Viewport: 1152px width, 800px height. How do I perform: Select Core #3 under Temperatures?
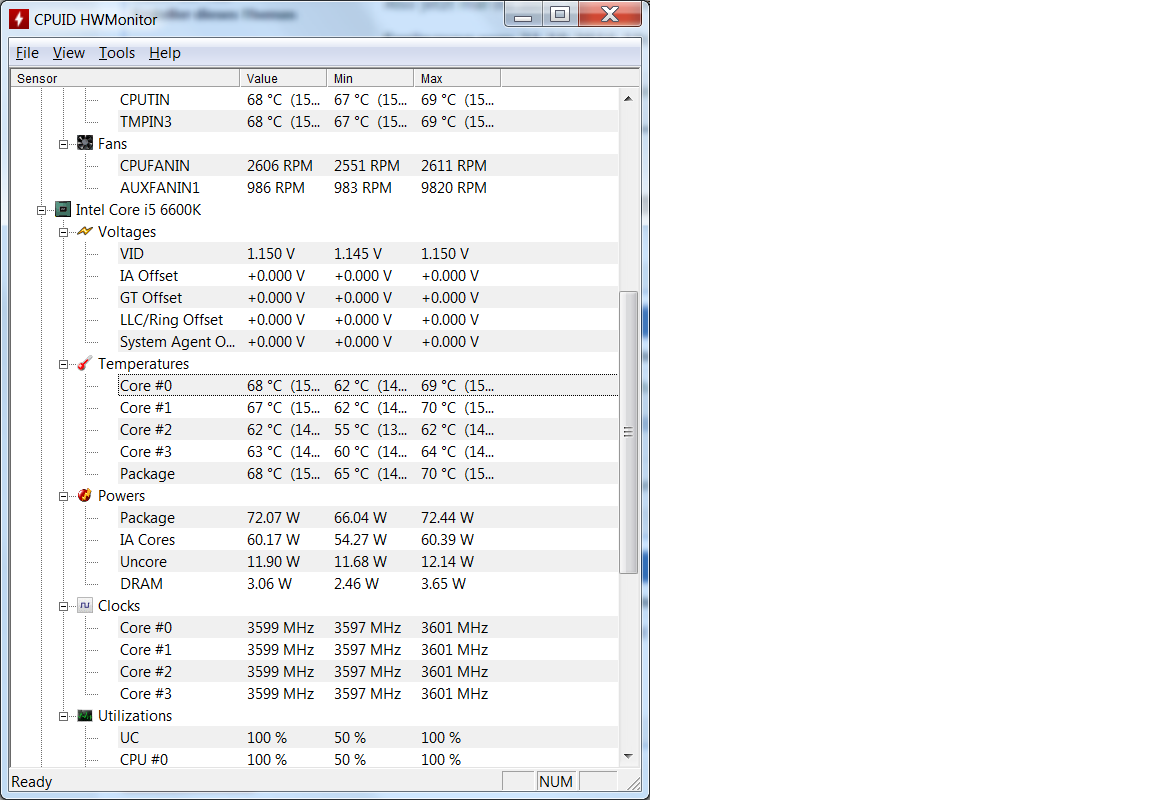pos(367,452)
